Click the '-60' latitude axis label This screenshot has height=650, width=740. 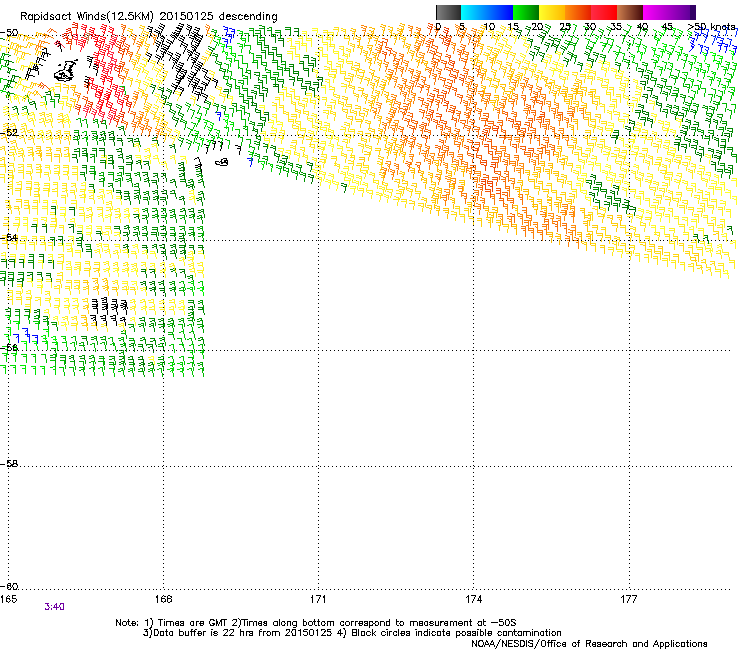tap(9, 587)
